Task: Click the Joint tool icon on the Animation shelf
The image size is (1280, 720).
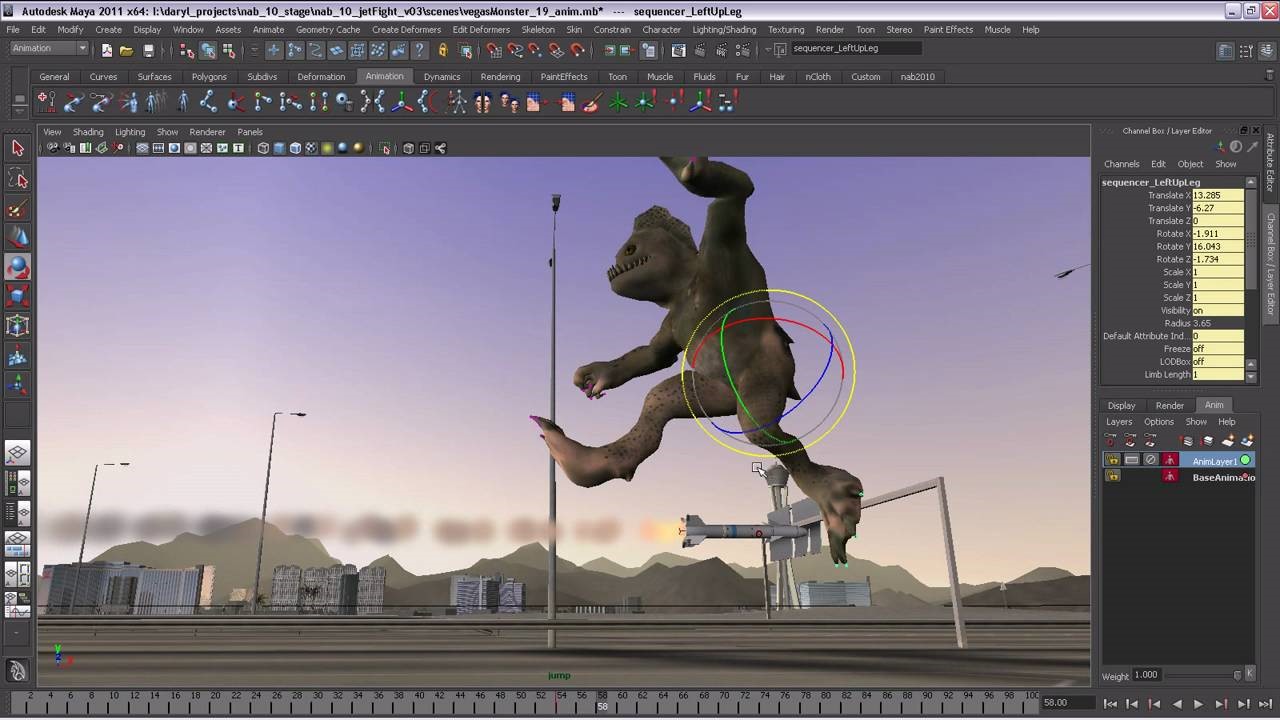Action: 208,101
